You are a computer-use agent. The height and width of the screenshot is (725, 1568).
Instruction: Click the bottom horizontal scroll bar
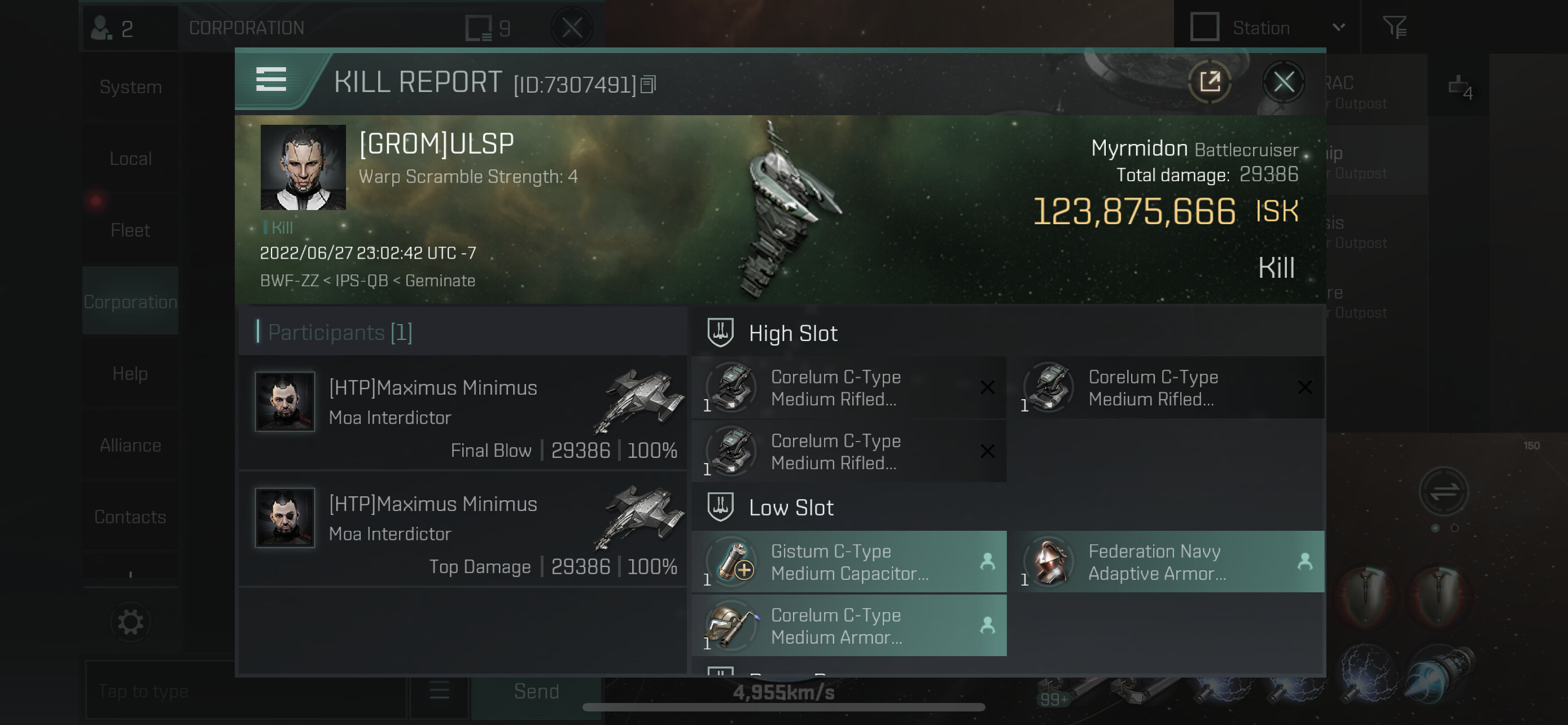pyautogui.click(x=783, y=707)
